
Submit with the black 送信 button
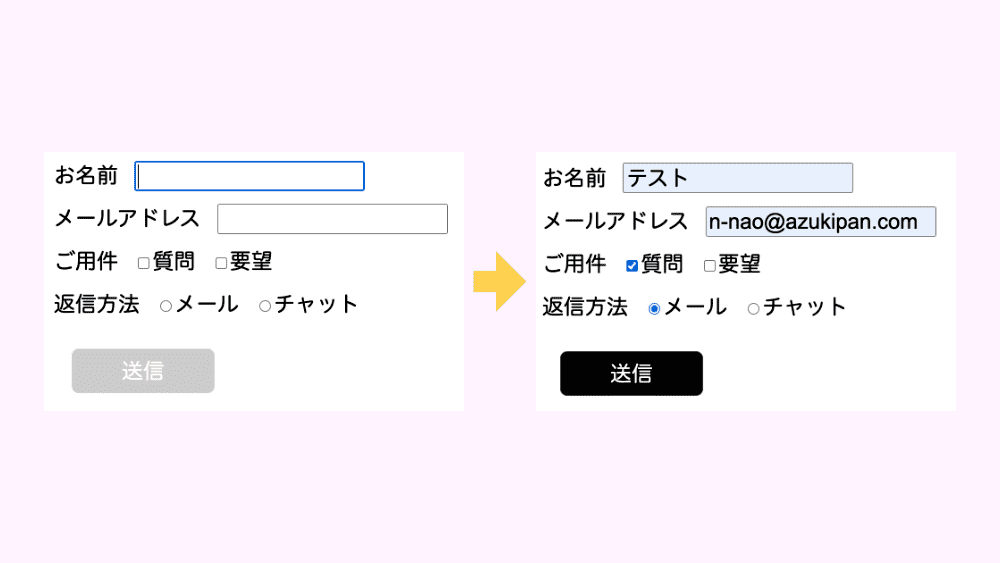[631, 373]
